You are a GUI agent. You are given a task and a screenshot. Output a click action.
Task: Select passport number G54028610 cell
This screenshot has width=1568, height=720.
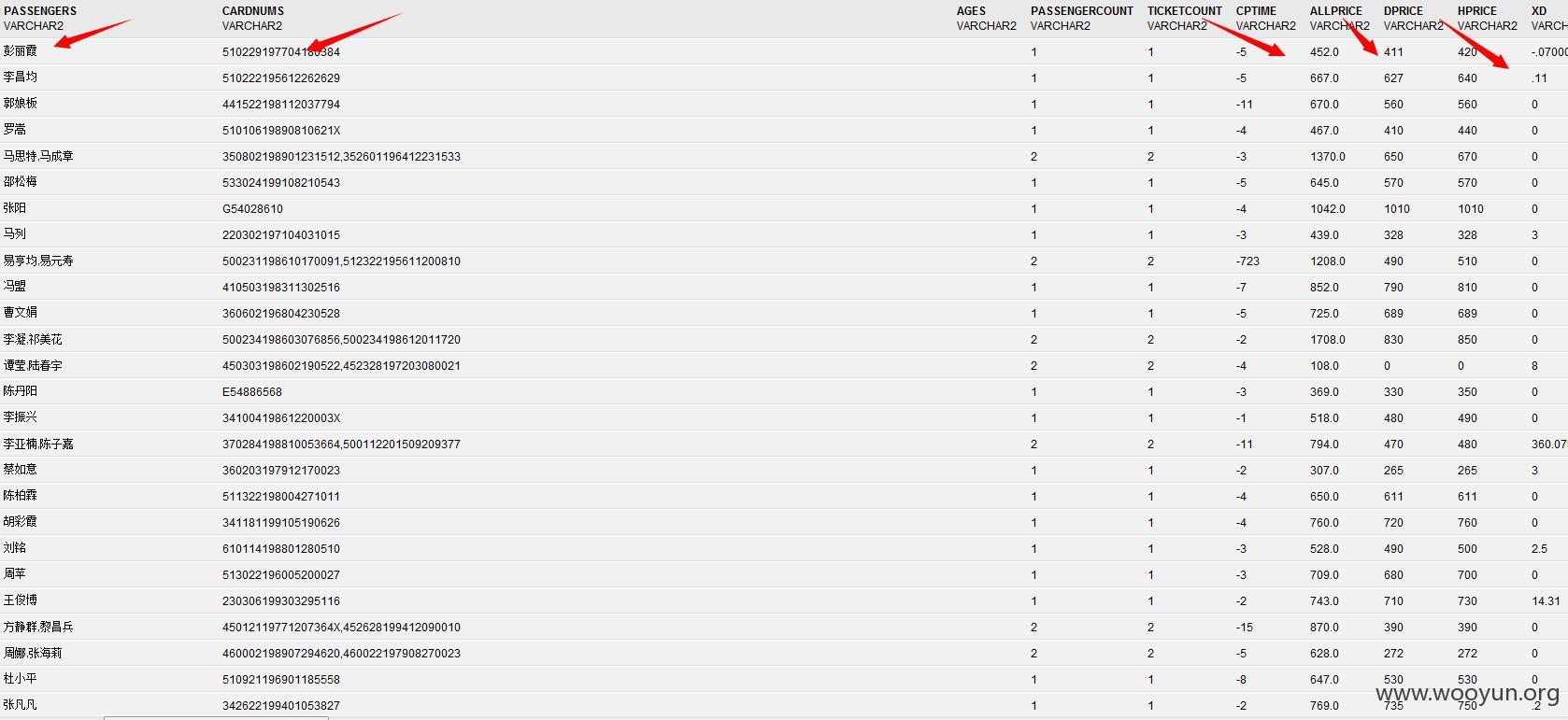point(252,209)
